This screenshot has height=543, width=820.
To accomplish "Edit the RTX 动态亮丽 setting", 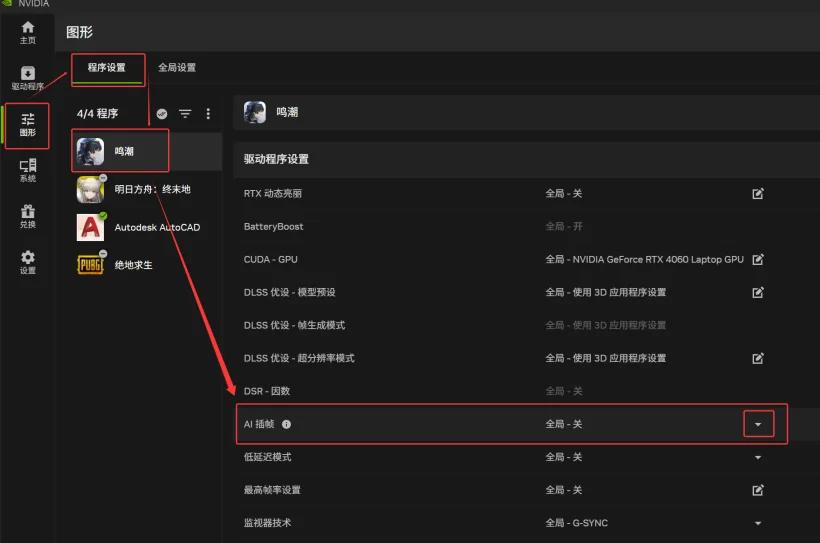I will click(x=758, y=194).
